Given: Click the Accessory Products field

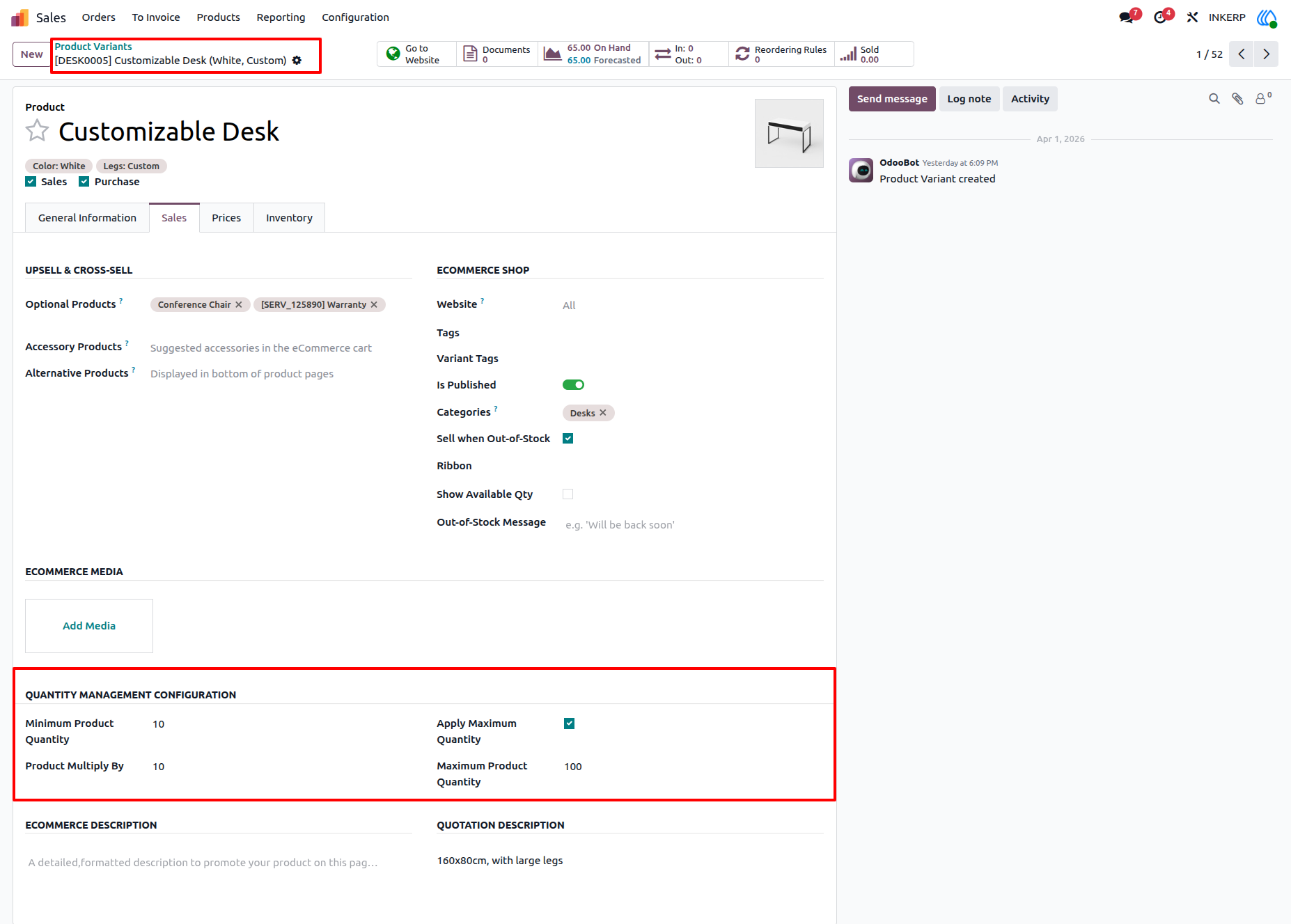Looking at the screenshot, I should pyautogui.click(x=280, y=348).
